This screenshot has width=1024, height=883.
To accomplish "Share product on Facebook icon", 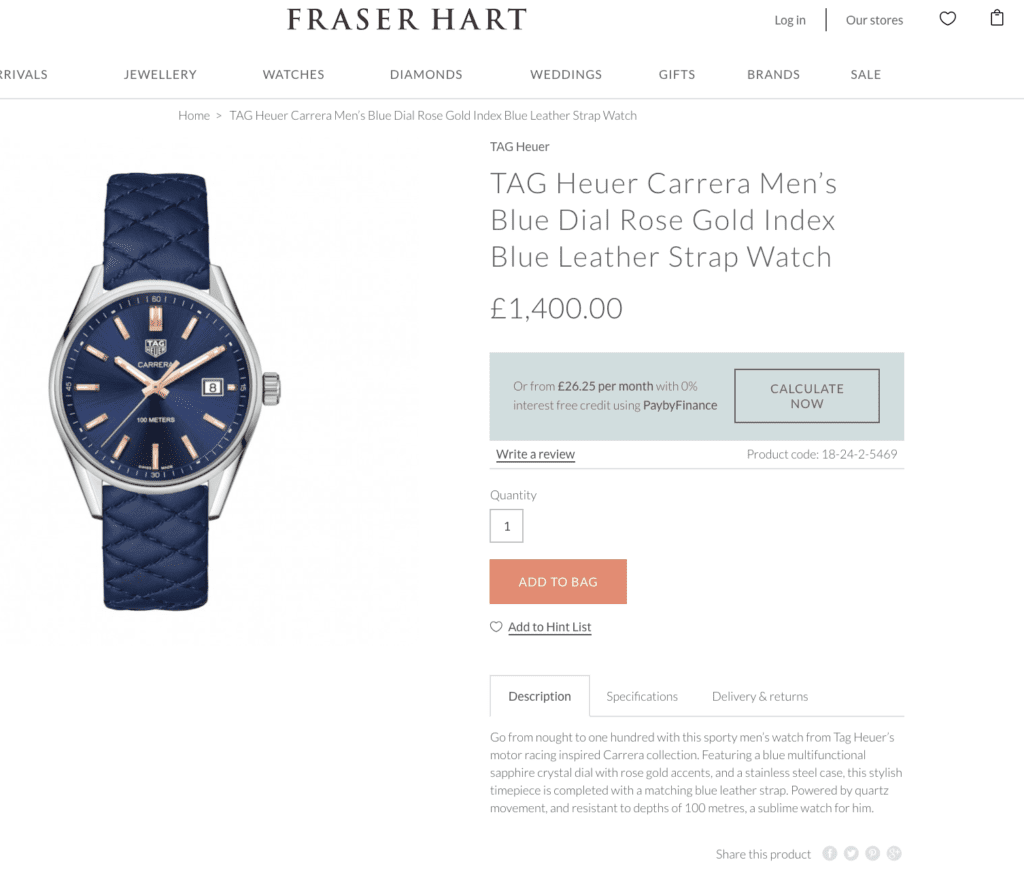I will point(829,854).
